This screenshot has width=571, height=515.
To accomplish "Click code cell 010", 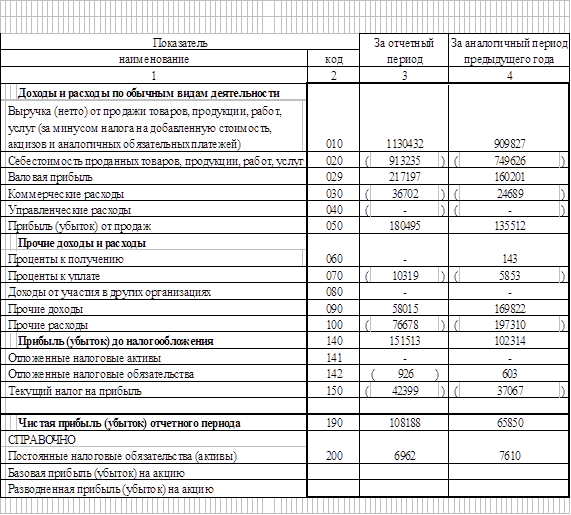I will (334, 144).
